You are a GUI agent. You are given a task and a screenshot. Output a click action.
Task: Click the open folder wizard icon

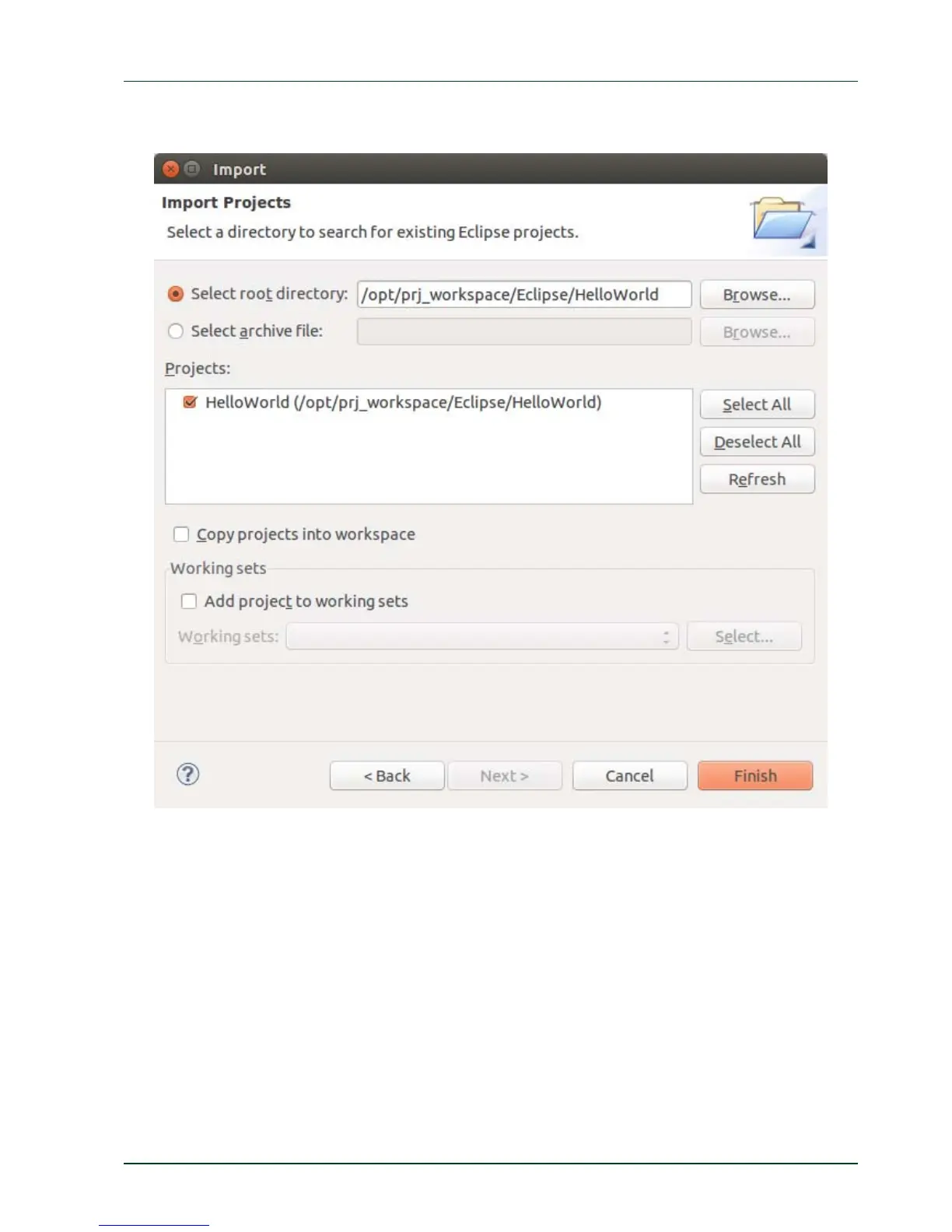click(783, 222)
